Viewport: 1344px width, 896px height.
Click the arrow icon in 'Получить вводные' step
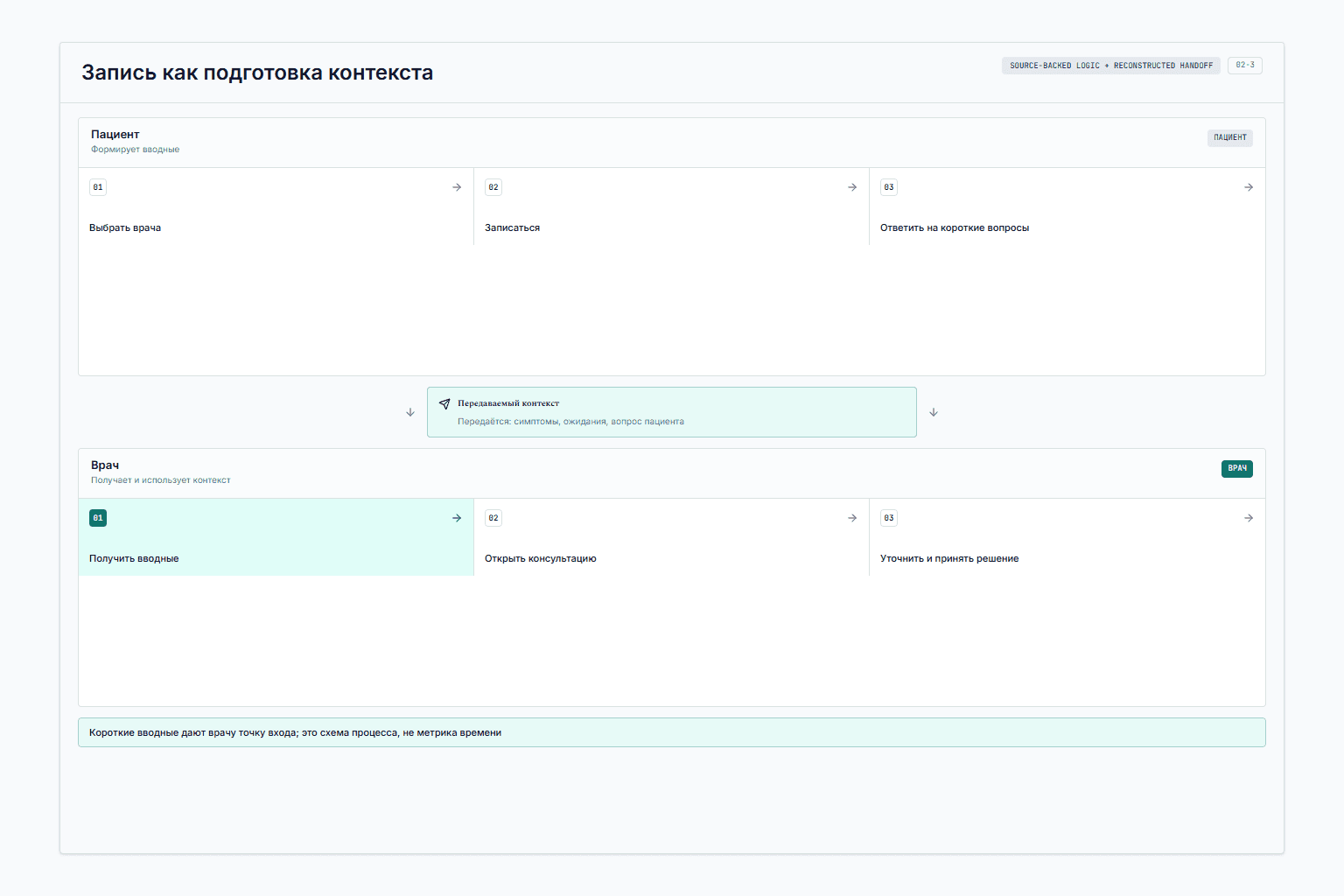[457, 518]
